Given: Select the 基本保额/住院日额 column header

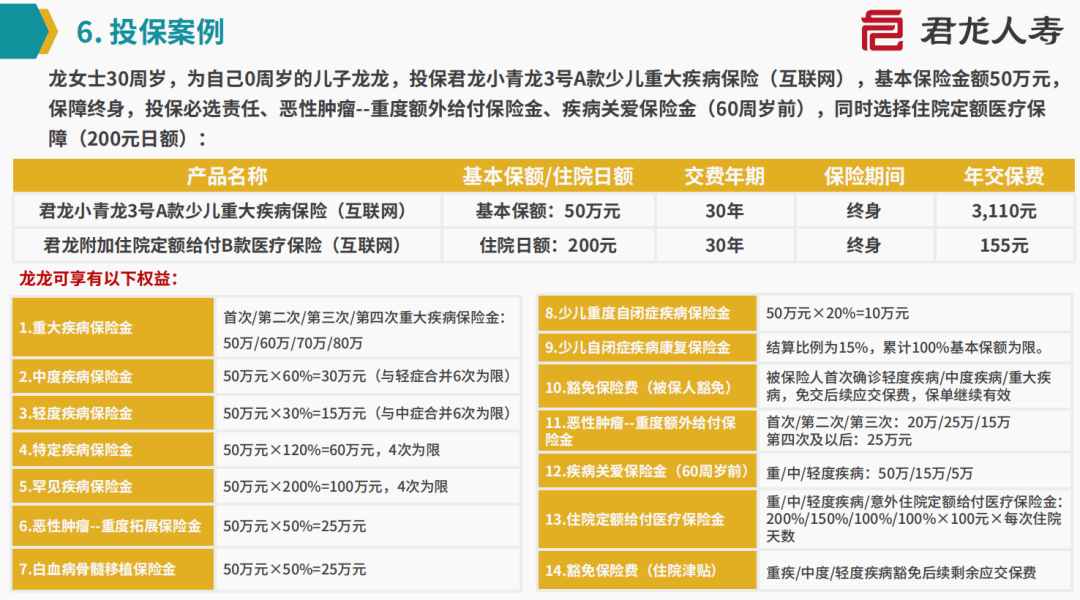Looking at the screenshot, I should pos(548,176).
